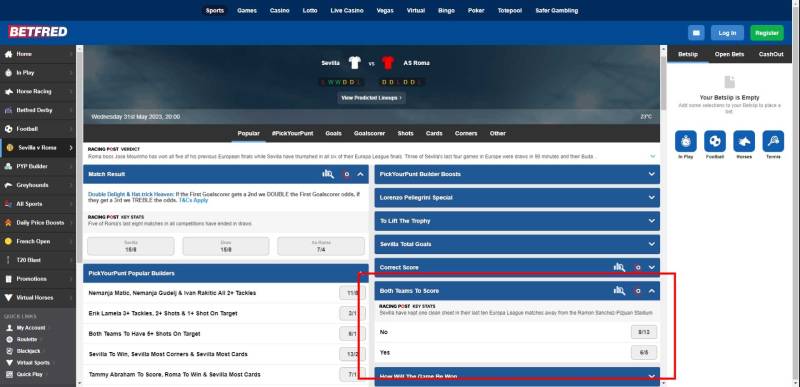This screenshot has height=387, width=800.
Task: Open Roulette quick link
Action: pyautogui.click(x=27, y=340)
